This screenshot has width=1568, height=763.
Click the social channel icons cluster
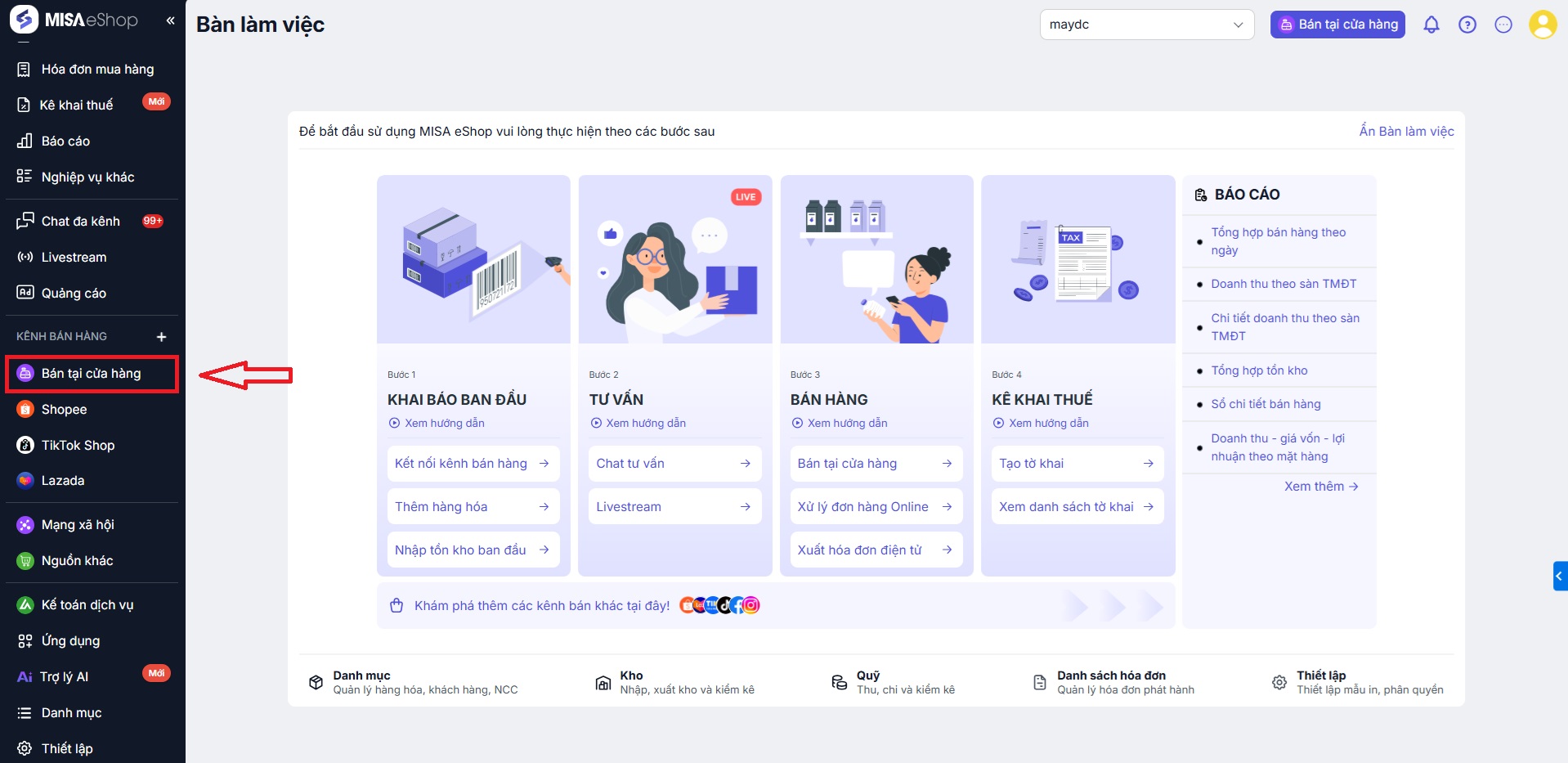tap(719, 605)
